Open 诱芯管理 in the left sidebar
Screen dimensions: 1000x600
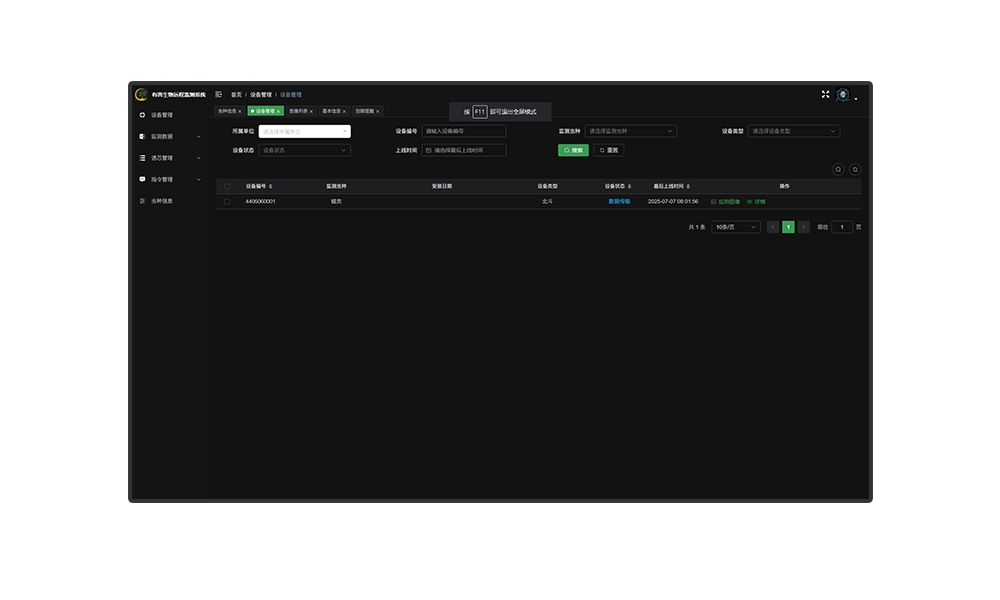tap(162, 158)
